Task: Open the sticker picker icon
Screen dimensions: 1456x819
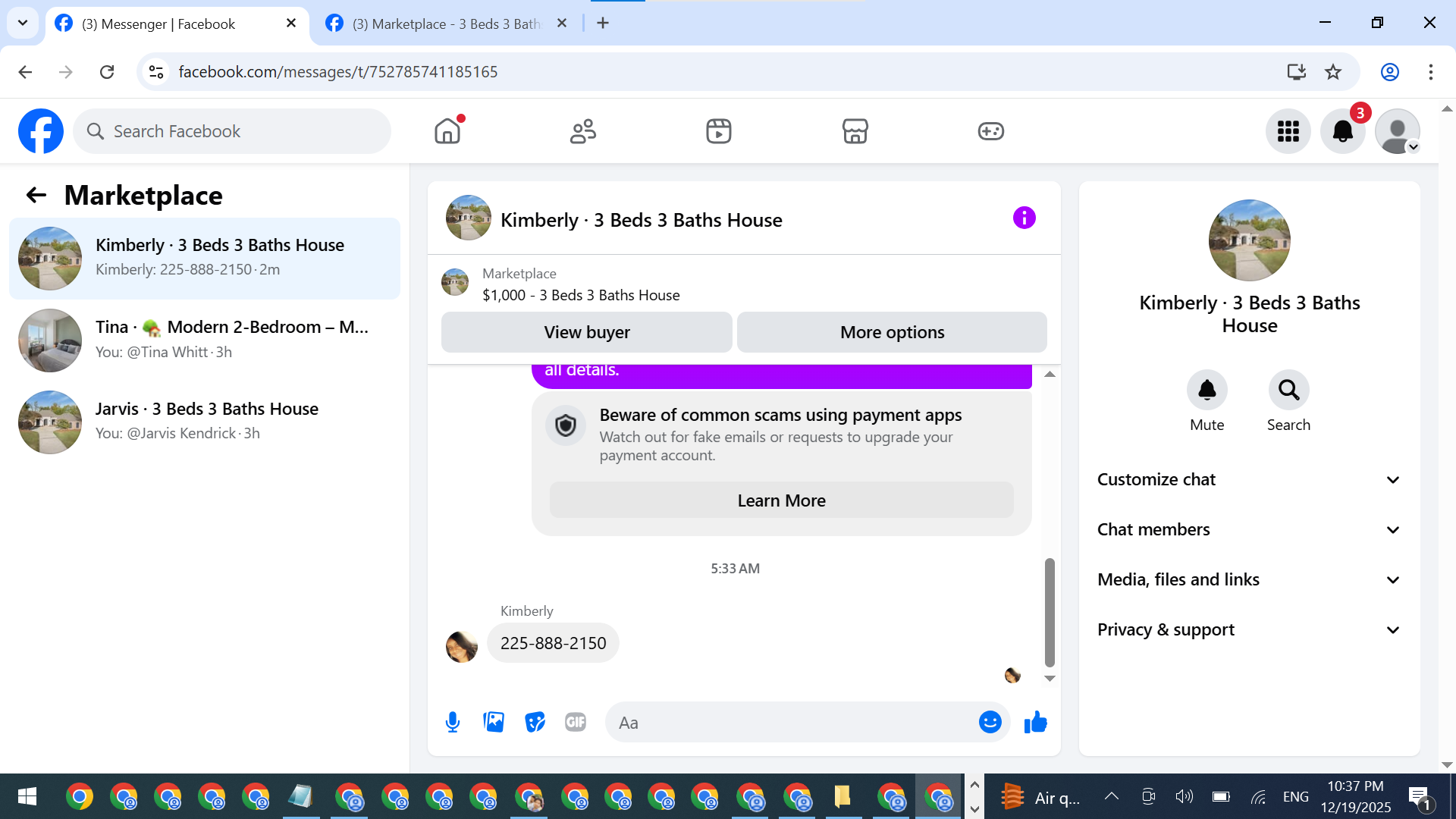Action: click(x=535, y=722)
